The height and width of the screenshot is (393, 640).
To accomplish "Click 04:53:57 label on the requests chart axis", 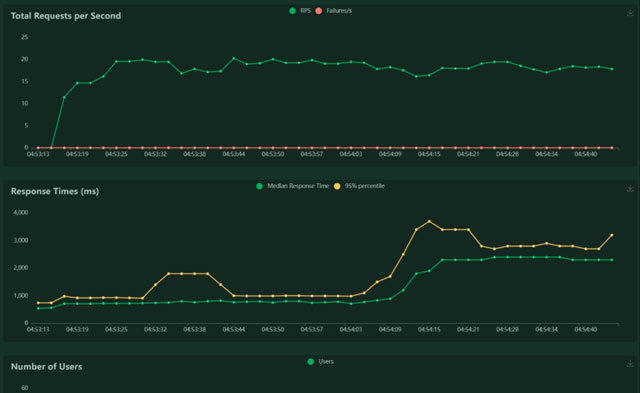I will coord(312,154).
